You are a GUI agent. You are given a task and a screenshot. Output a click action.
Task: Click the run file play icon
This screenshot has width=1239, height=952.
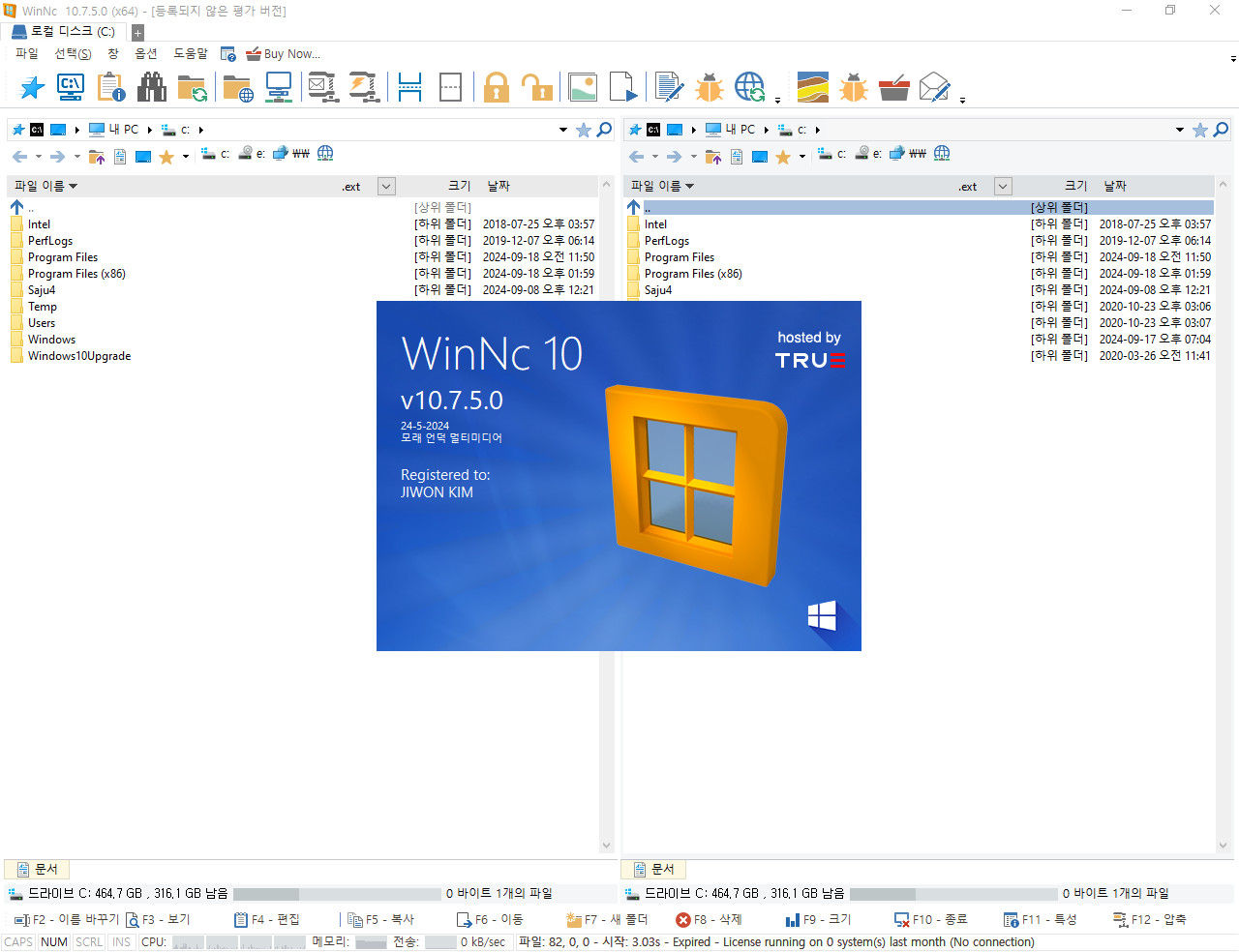[x=623, y=88]
